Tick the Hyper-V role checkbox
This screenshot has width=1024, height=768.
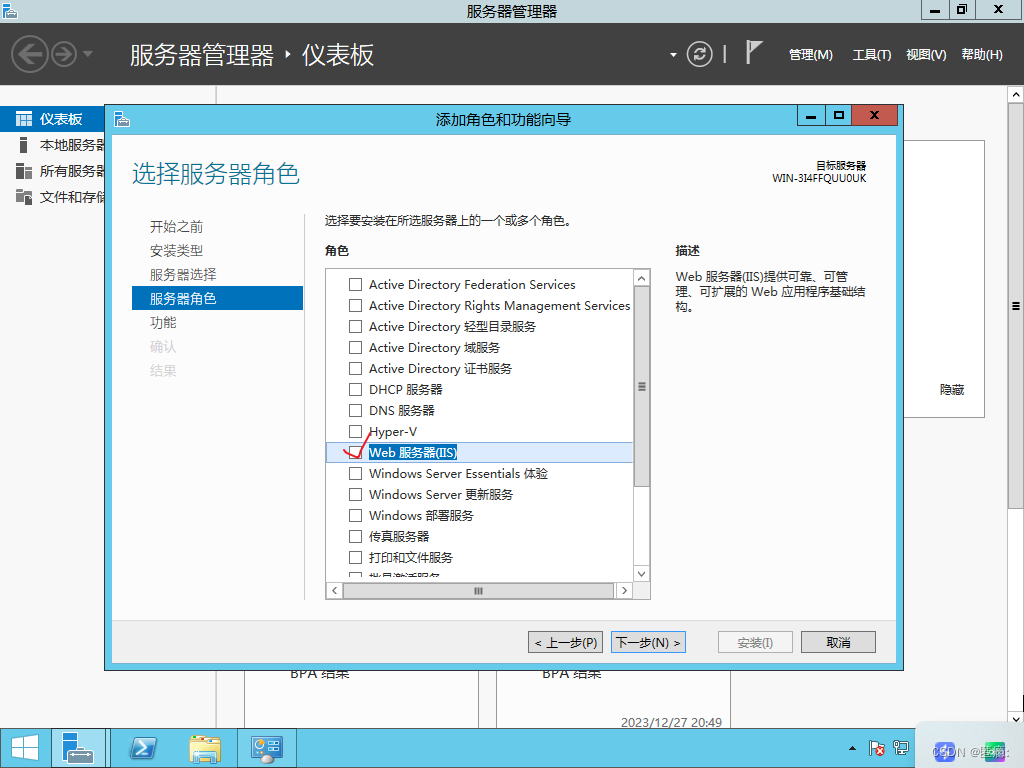[x=355, y=432]
